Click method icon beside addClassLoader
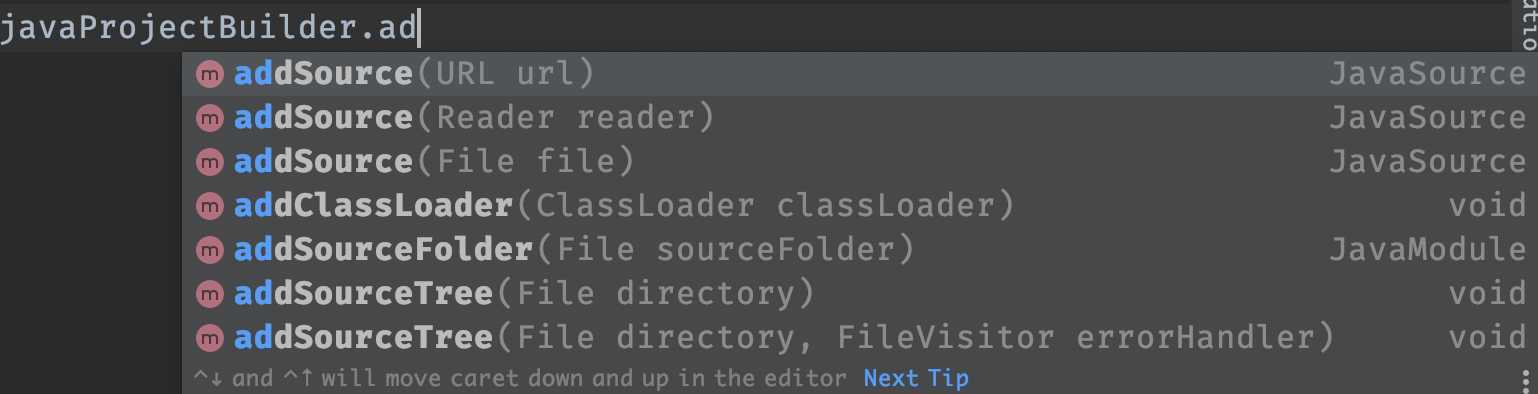The height and width of the screenshot is (394, 1538). click(x=209, y=206)
